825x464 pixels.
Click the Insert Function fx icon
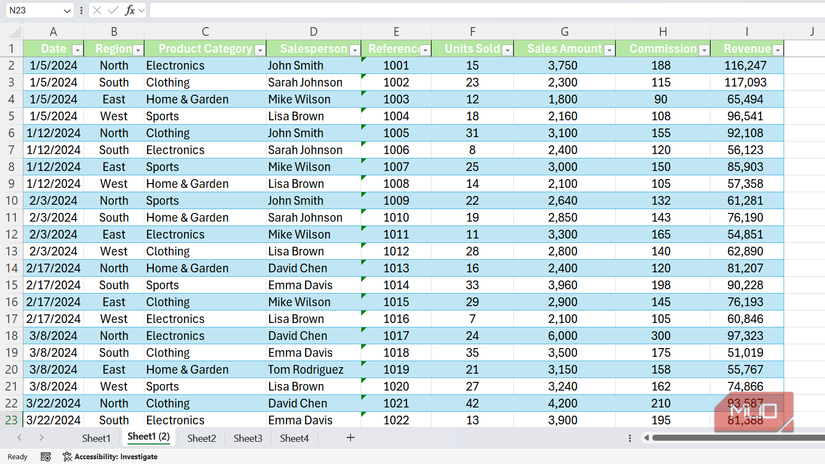tap(129, 11)
